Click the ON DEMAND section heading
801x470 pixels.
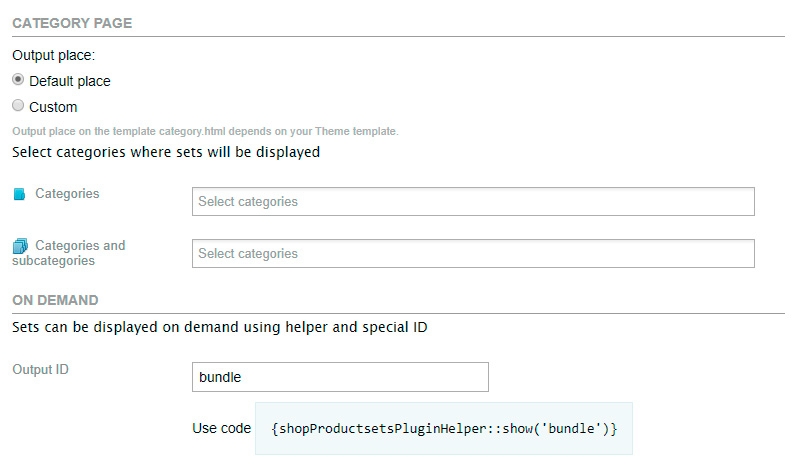55,299
